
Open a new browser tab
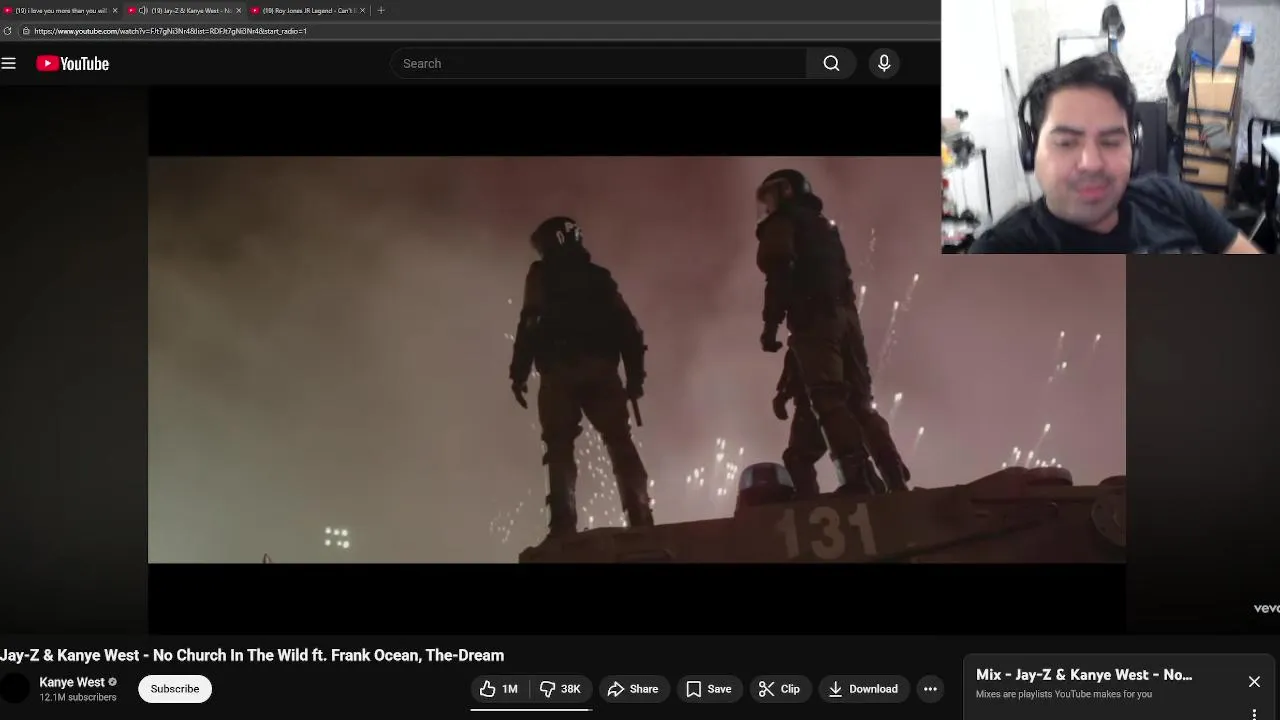click(381, 10)
